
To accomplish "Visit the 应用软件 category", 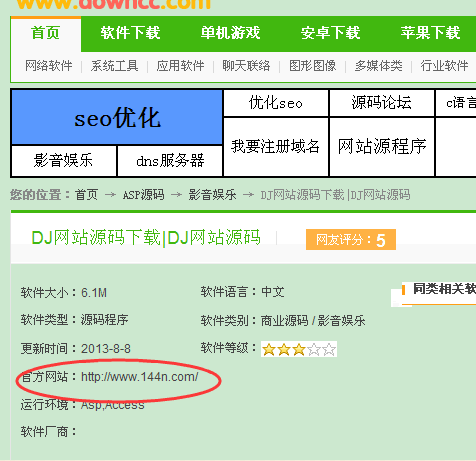I will point(180,66).
